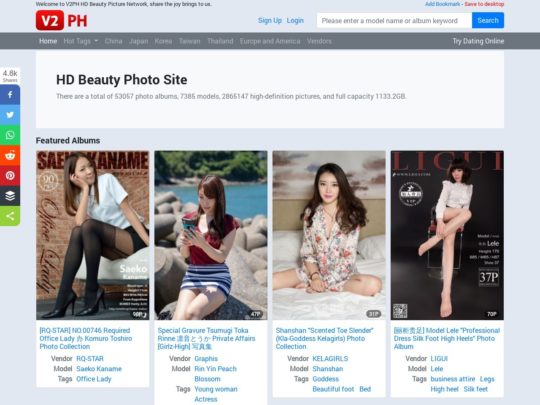Share via the Twitter bird icon

click(x=10, y=115)
